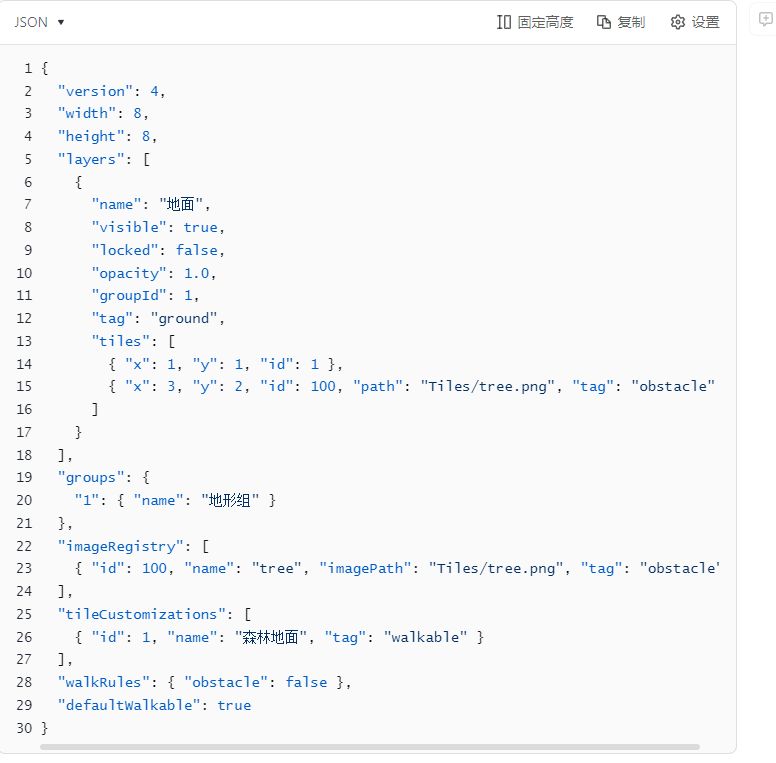The image size is (776, 763).
Task: Toggle the 固定高度 fixed height option
Action: tap(535, 22)
